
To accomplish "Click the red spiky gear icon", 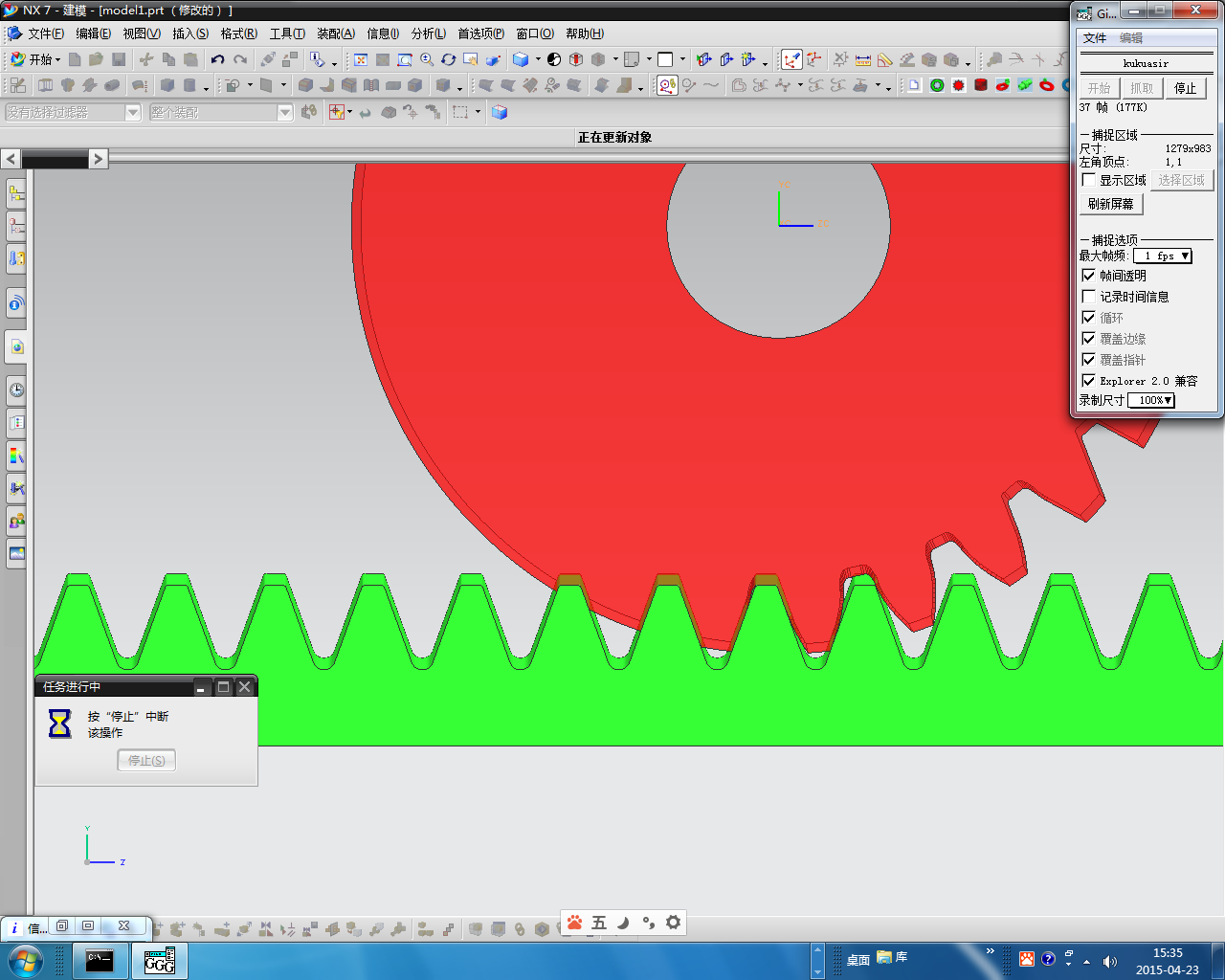I will pos(959,85).
